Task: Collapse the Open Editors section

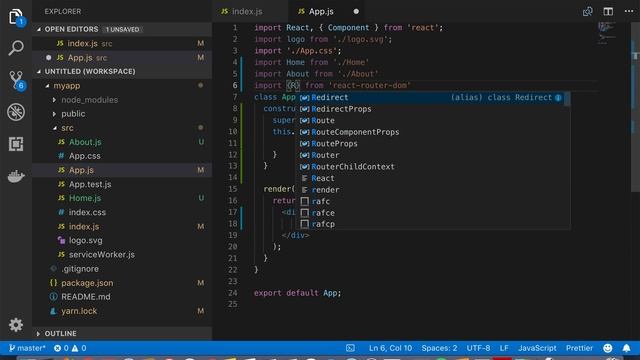Action: point(122,29)
